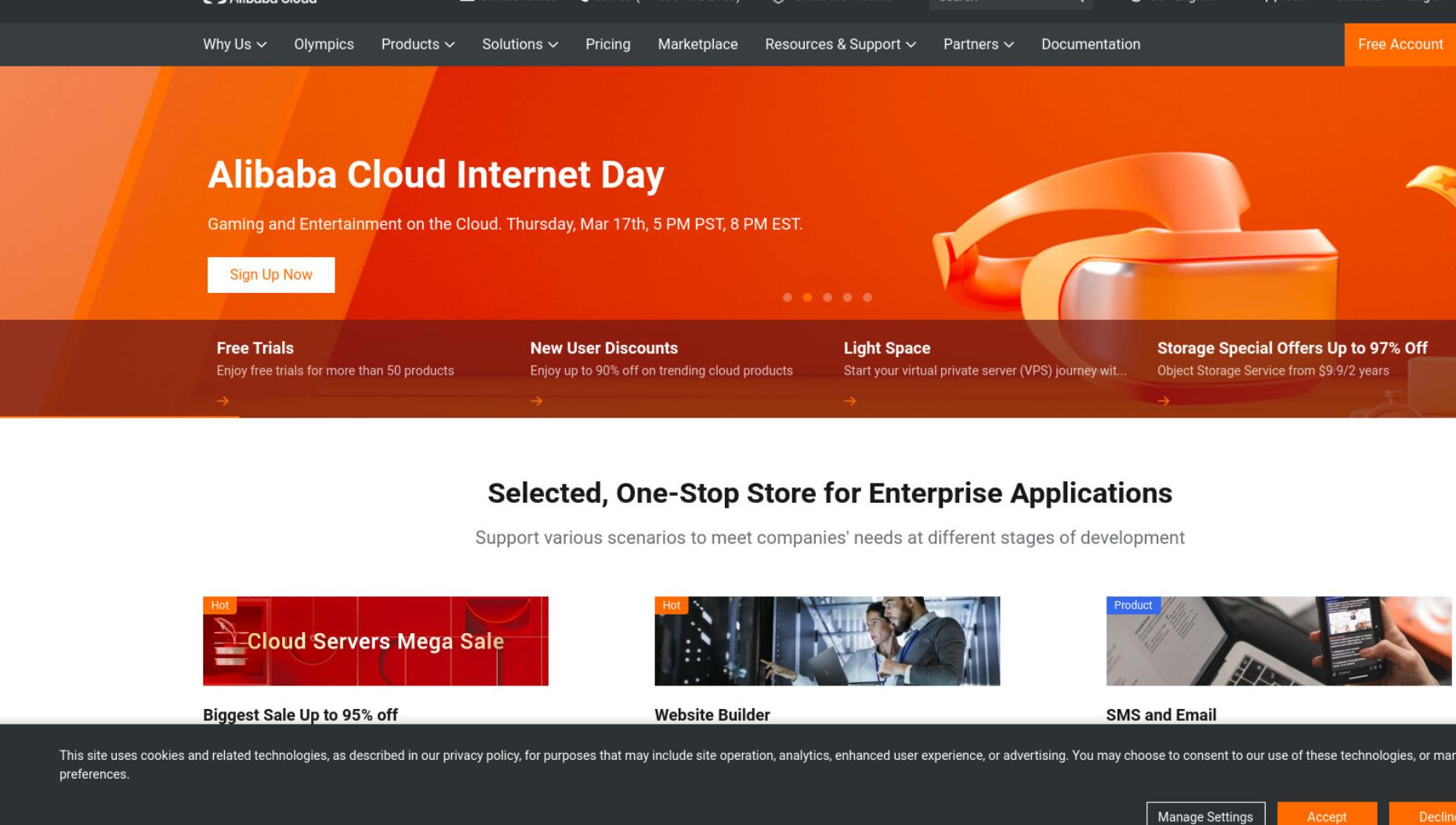Open the New User Discounts heading
The image size is (1456, 825).
(603, 348)
